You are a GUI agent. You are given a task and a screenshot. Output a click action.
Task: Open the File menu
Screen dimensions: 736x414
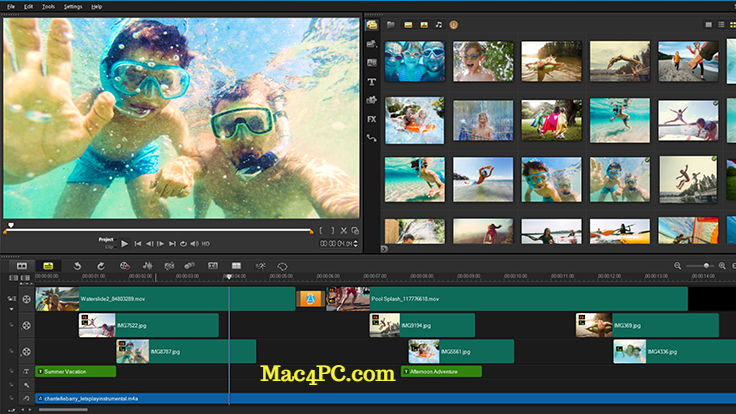(x=11, y=7)
